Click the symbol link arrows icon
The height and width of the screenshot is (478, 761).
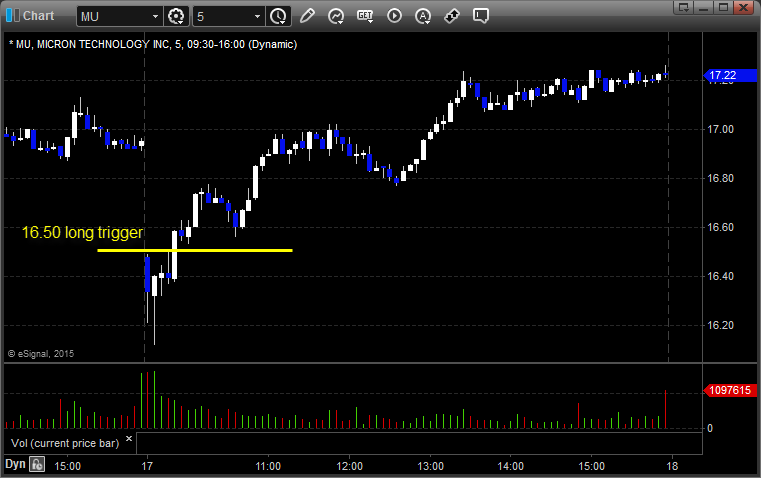tap(452, 16)
